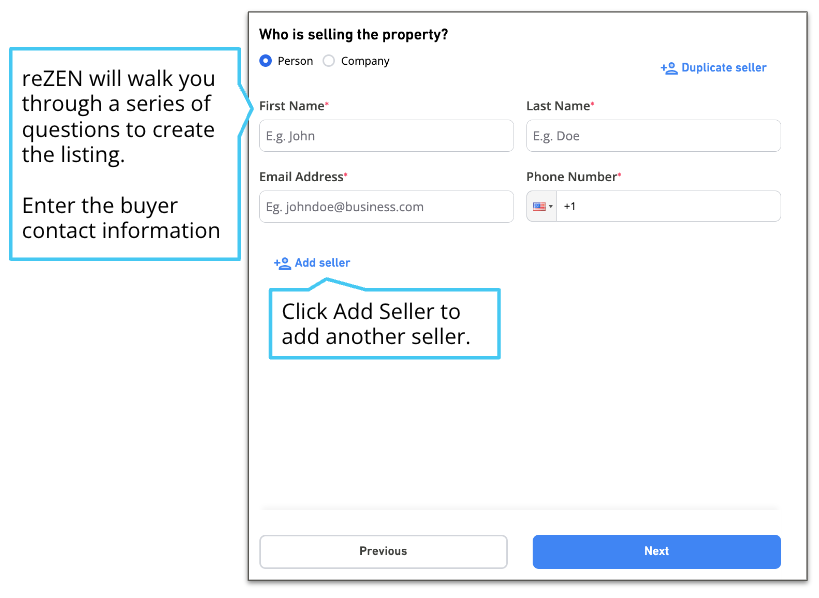Focus the Phone Number +1 input
This screenshot has width=819, height=598.
coord(669,206)
